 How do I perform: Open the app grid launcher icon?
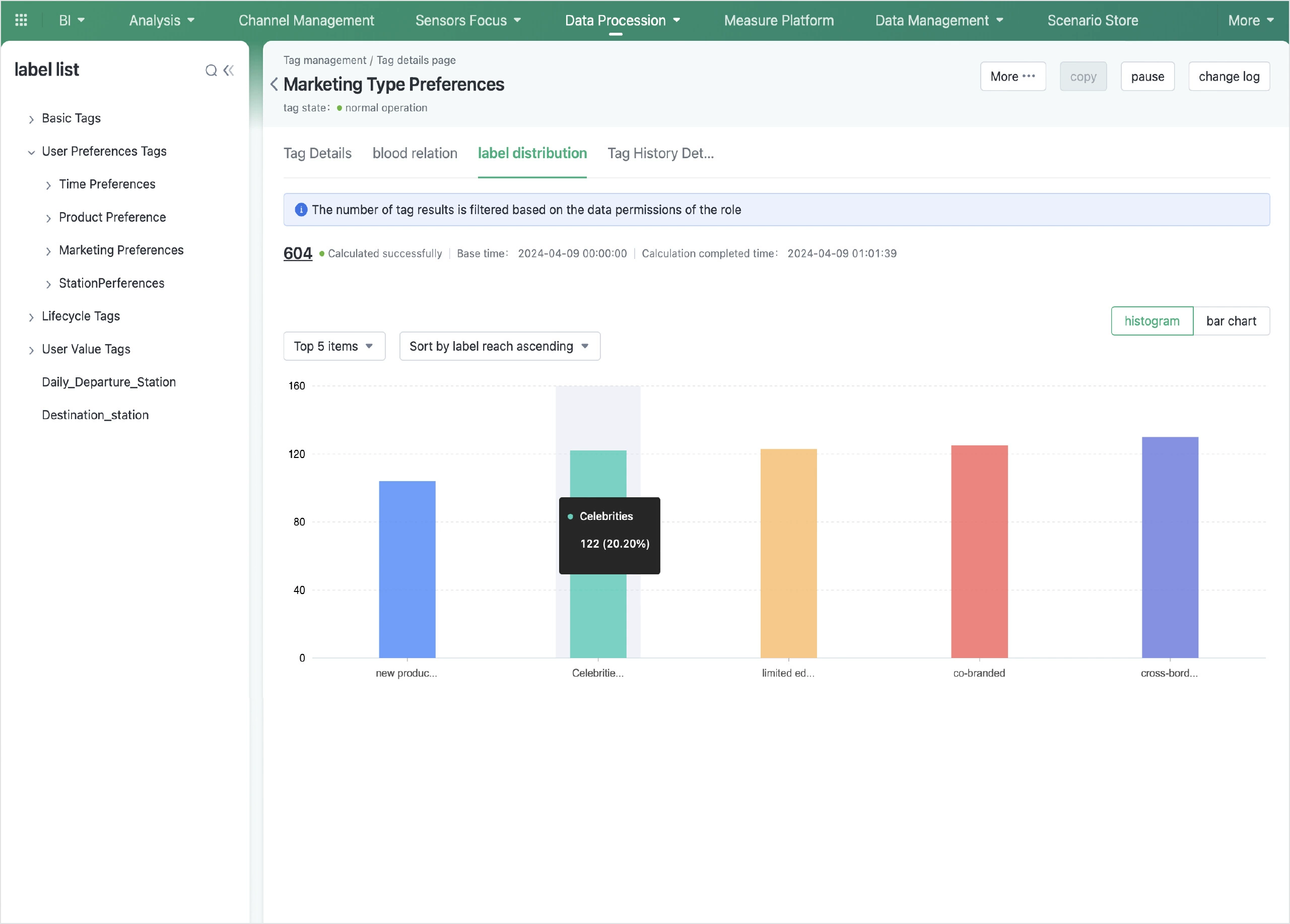pyautogui.click(x=21, y=21)
